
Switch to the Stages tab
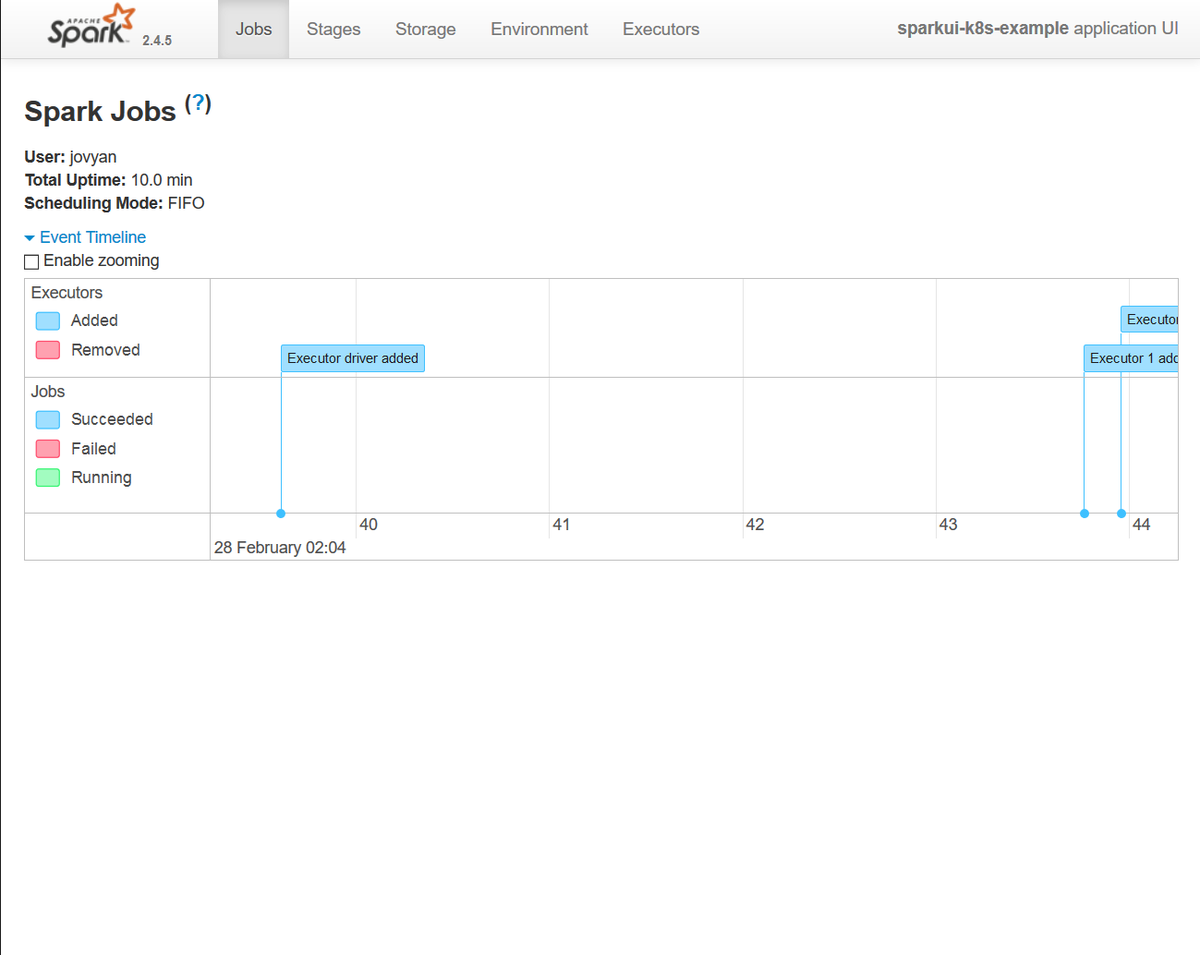333,29
